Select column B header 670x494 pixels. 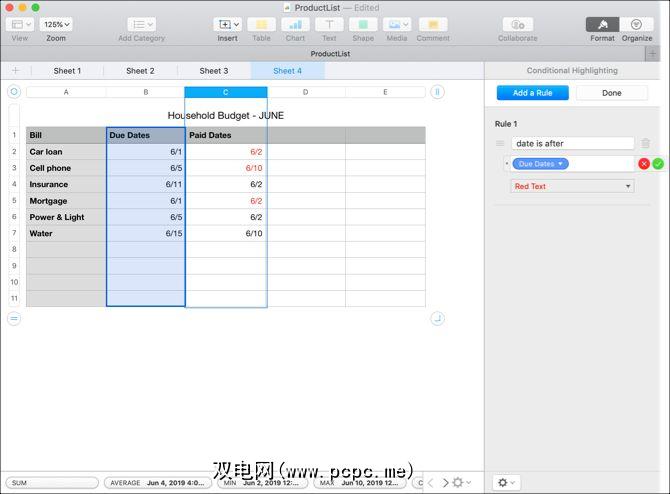tap(146, 92)
